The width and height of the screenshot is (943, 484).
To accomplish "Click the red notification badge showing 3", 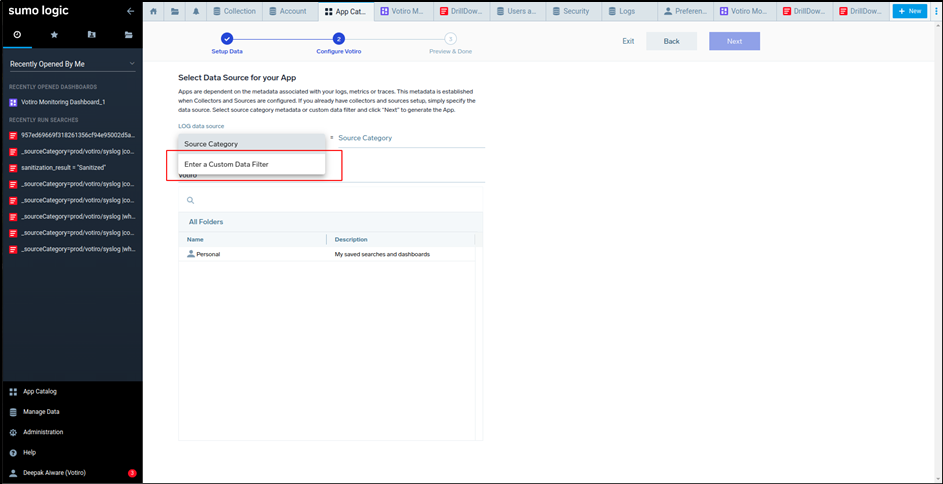I will pos(132,473).
